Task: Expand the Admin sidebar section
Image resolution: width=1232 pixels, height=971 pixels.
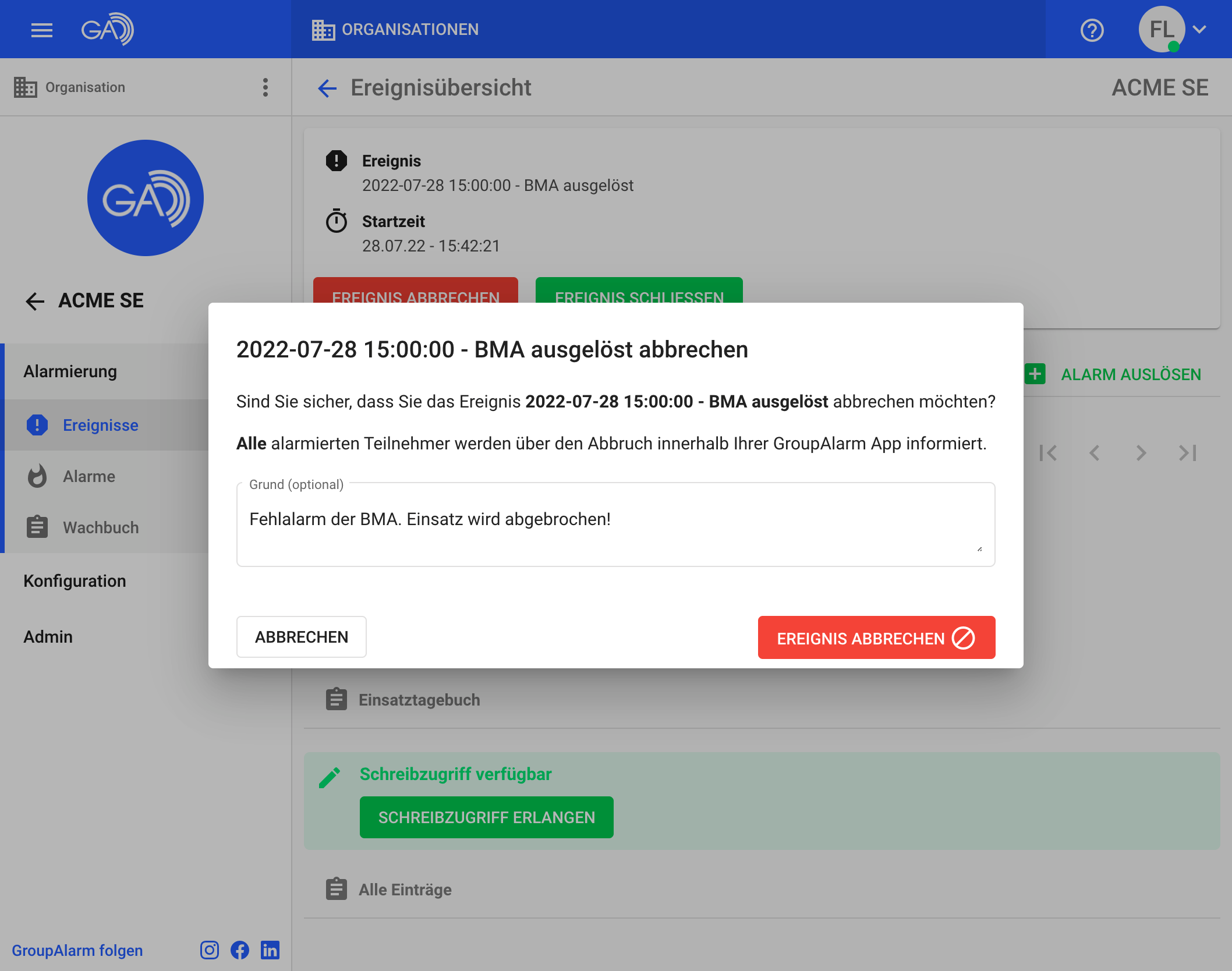Action: (48, 637)
